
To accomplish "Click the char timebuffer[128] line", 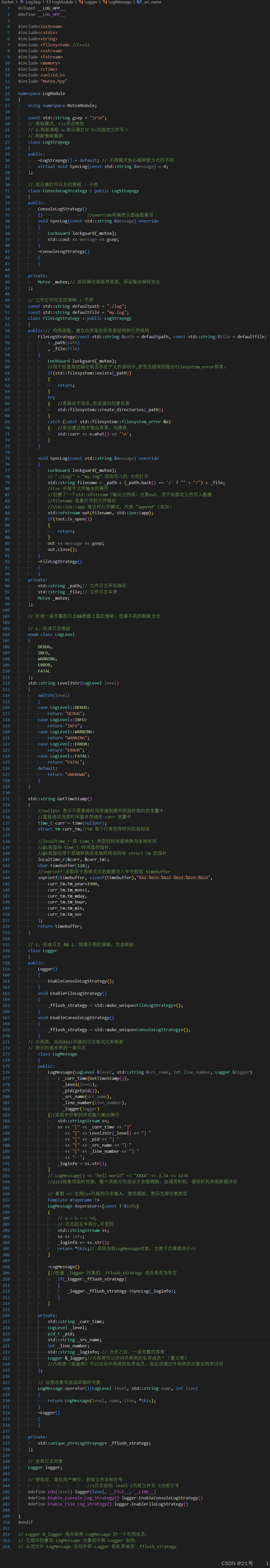I will 63,866.
